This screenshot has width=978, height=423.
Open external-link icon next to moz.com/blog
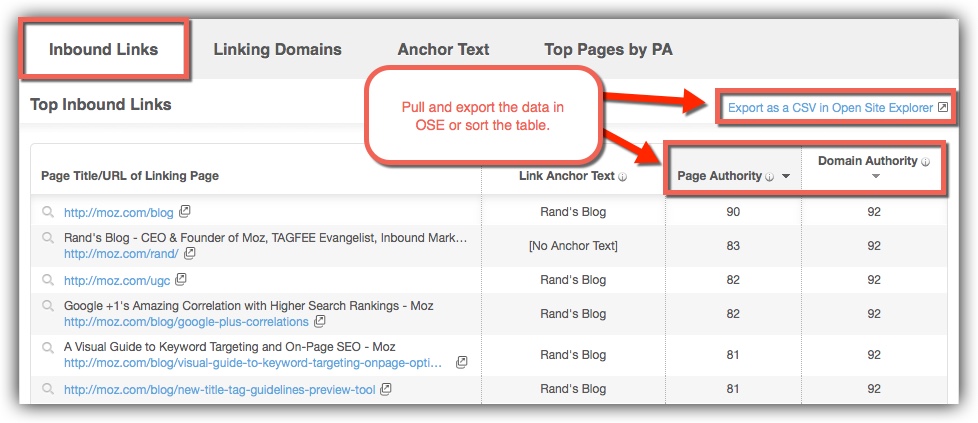click(185, 212)
